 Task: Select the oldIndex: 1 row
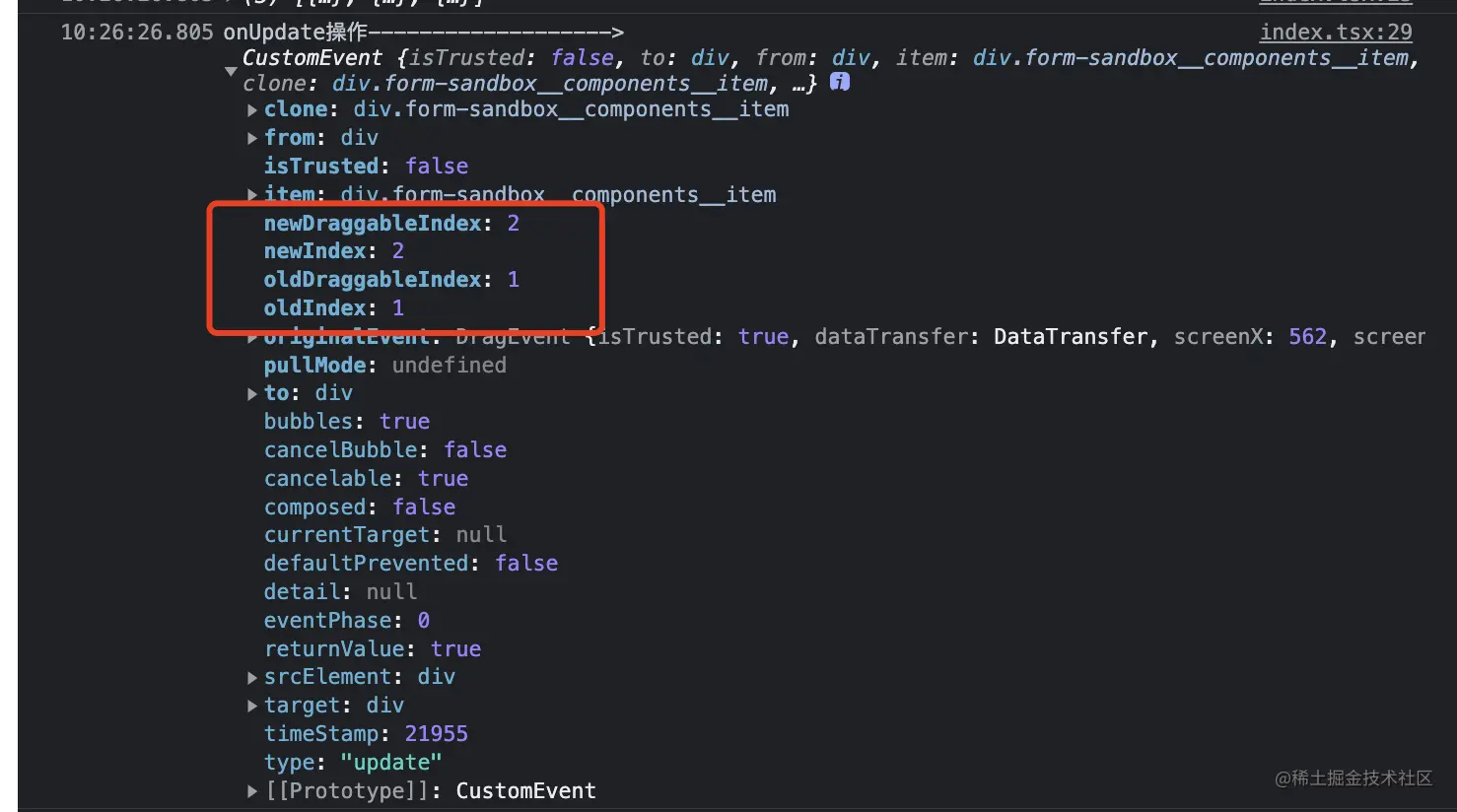point(334,308)
